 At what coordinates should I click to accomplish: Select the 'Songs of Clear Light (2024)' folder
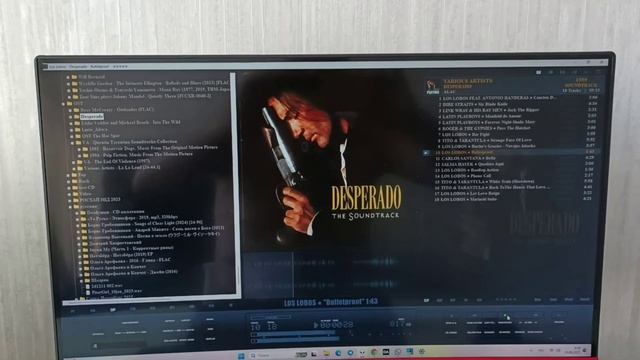point(145,223)
